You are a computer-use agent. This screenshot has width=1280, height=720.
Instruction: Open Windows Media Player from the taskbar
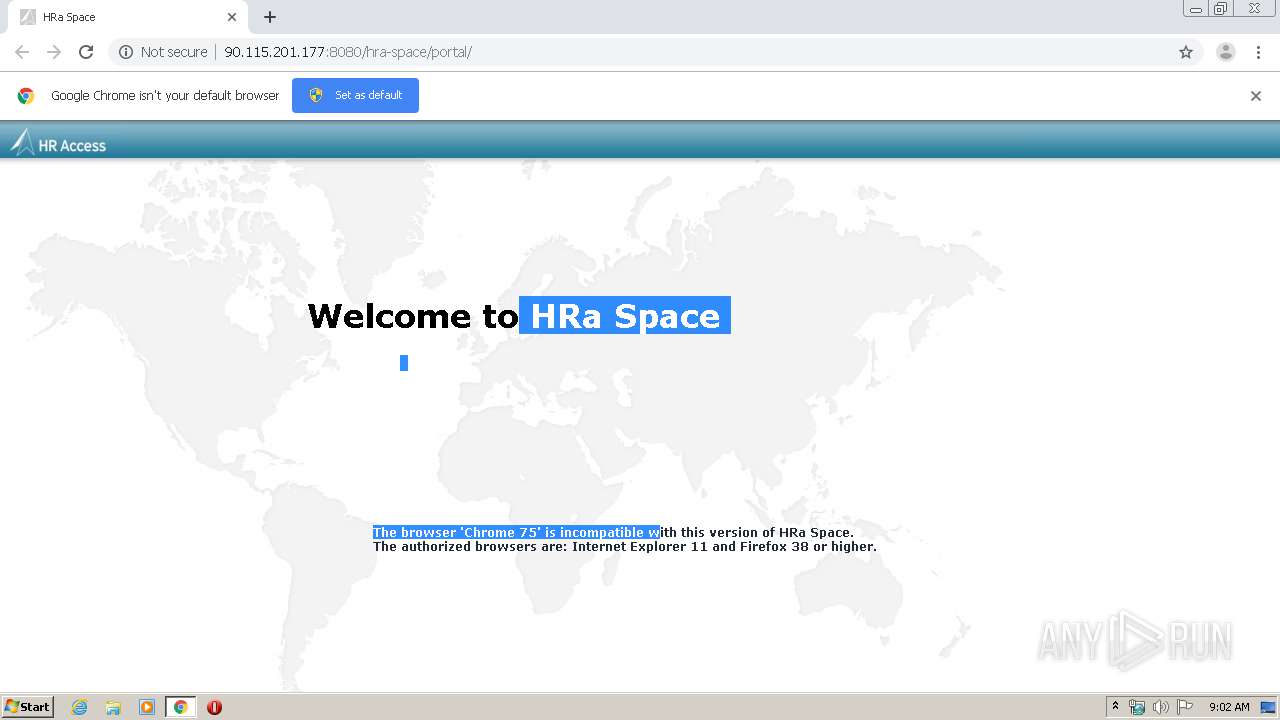(x=146, y=707)
